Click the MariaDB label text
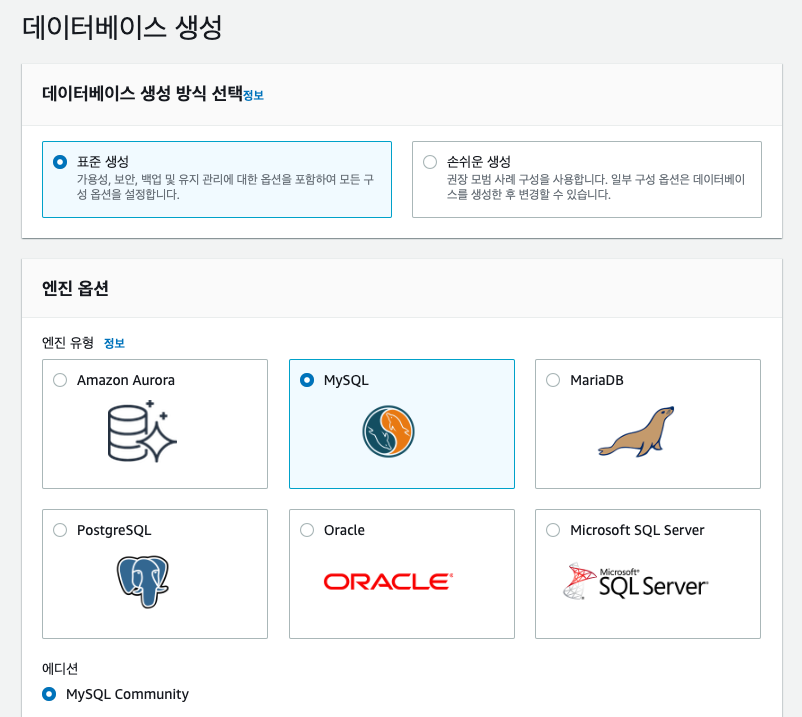 click(x=597, y=380)
